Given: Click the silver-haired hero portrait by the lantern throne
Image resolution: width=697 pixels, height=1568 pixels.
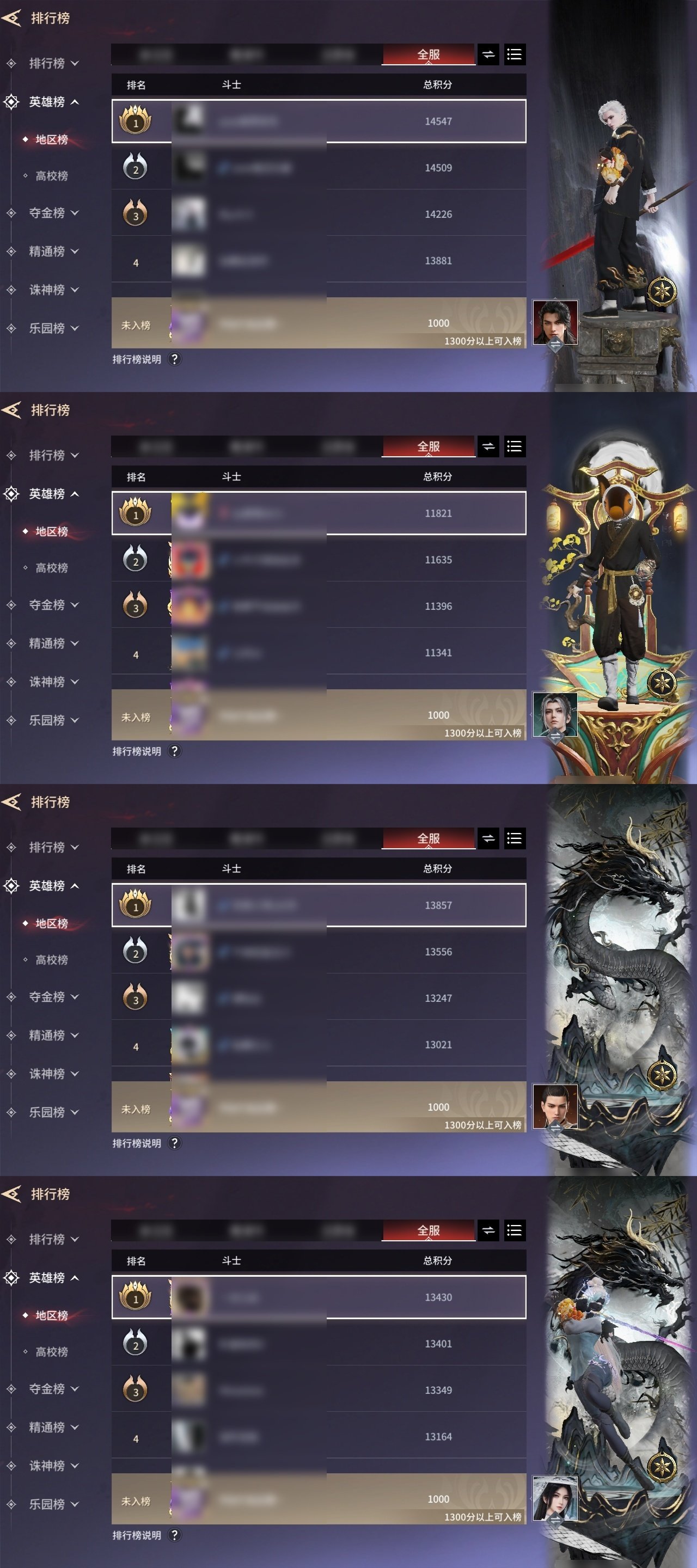Looking at the screenshot, I should pos(555,715).
